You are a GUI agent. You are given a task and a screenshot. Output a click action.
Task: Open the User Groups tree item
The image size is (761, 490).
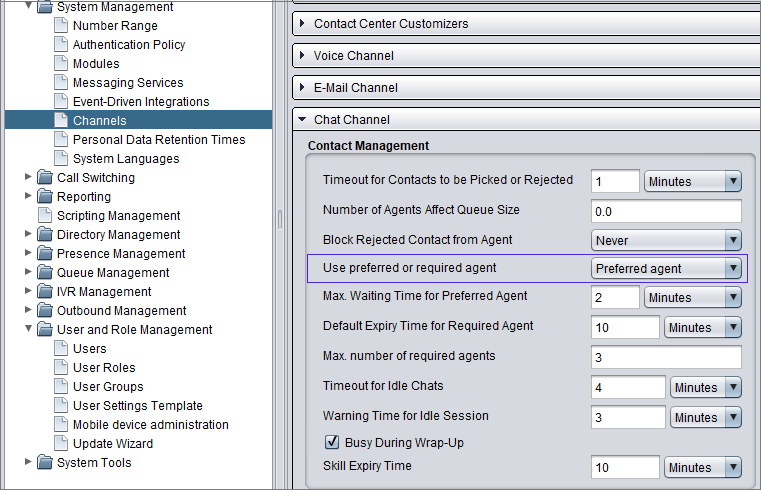click(x=108, y=387)
